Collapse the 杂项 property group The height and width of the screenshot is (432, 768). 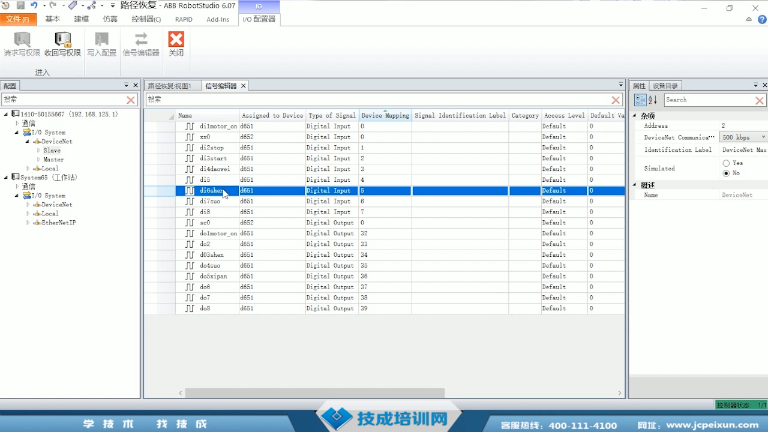point(635,116)
